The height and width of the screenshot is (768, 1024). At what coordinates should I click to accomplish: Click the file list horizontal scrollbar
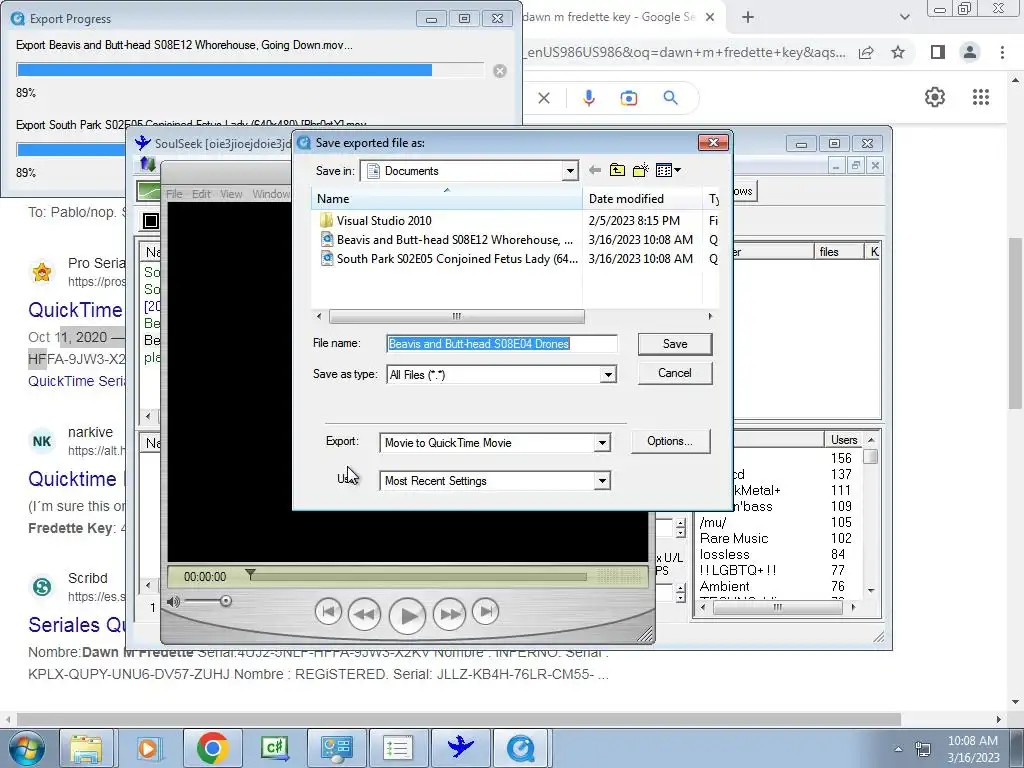[x=456, y=317]
